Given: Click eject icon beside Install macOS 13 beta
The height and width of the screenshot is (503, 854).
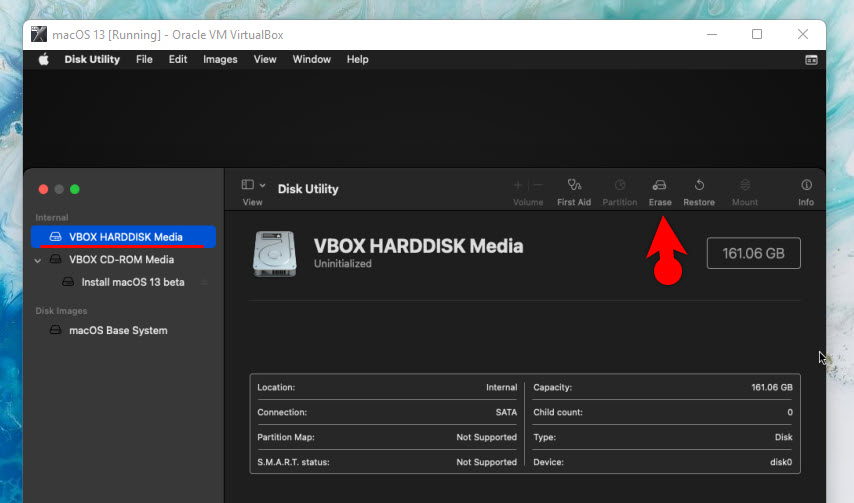Looking at the screenshot, I should (204, 282).
